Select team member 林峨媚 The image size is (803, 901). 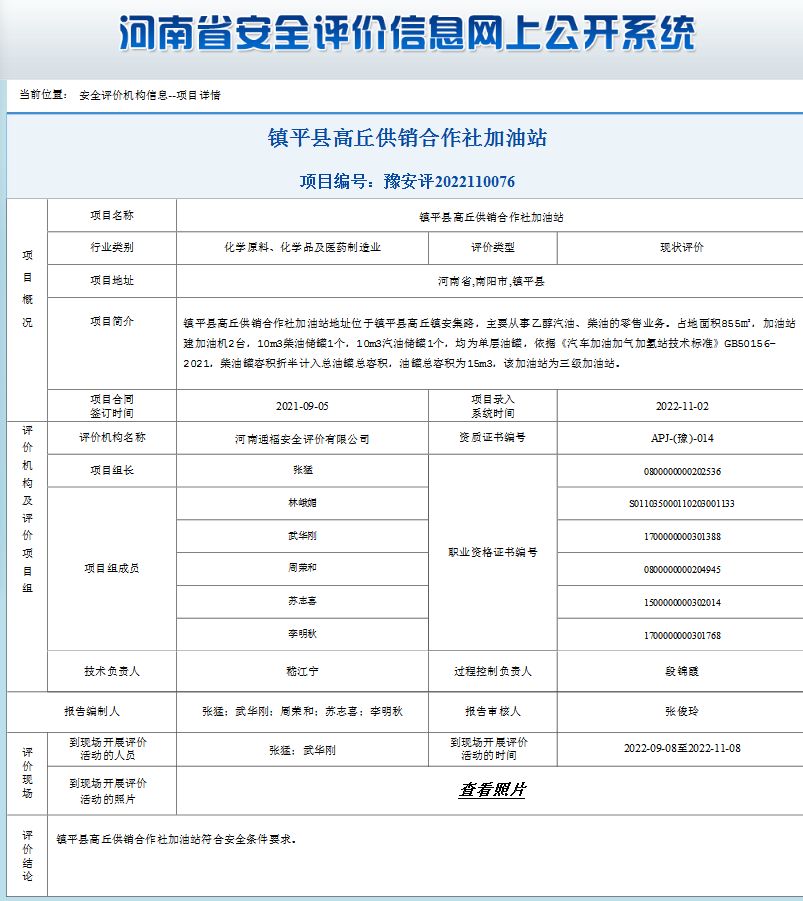tap(302, 503)
